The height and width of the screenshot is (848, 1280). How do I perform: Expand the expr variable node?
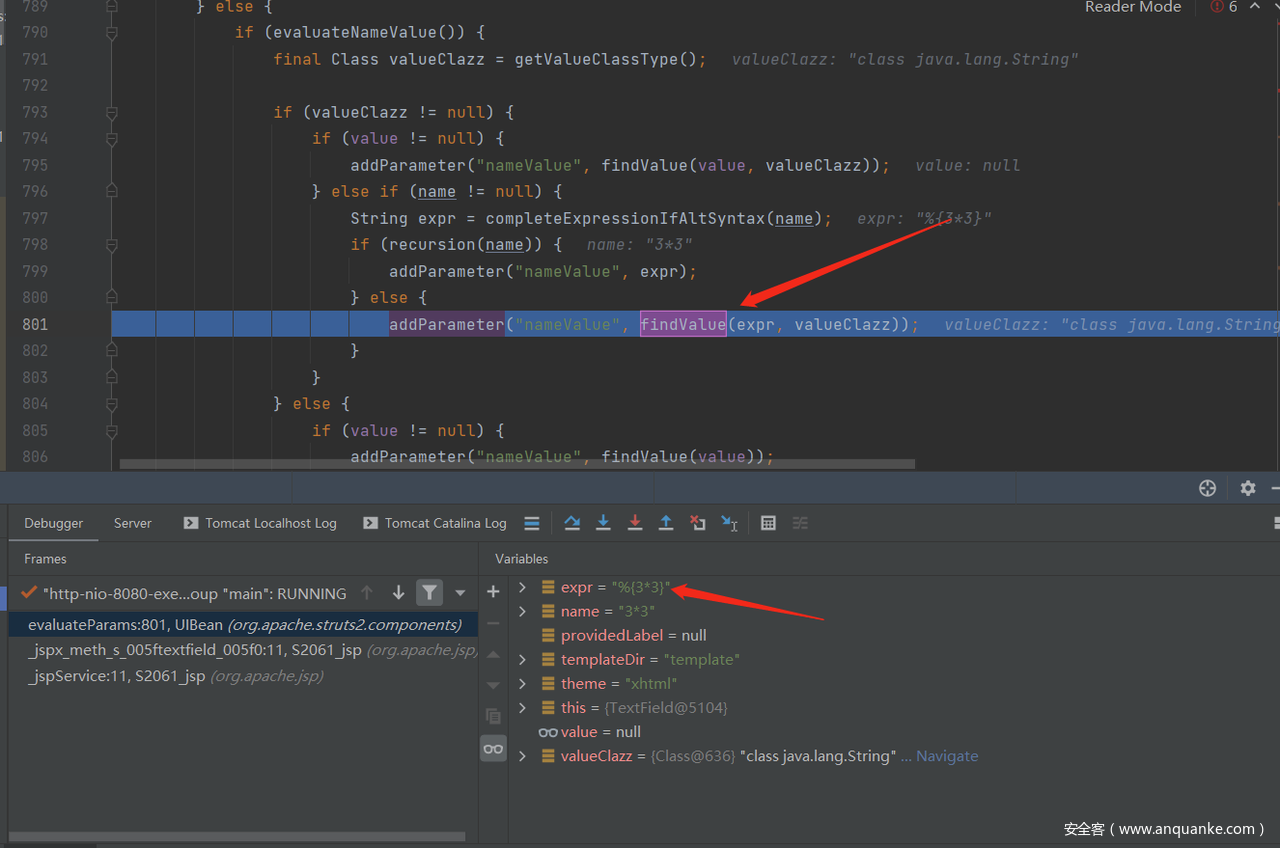pyautogui.click(x=522, y=587)
